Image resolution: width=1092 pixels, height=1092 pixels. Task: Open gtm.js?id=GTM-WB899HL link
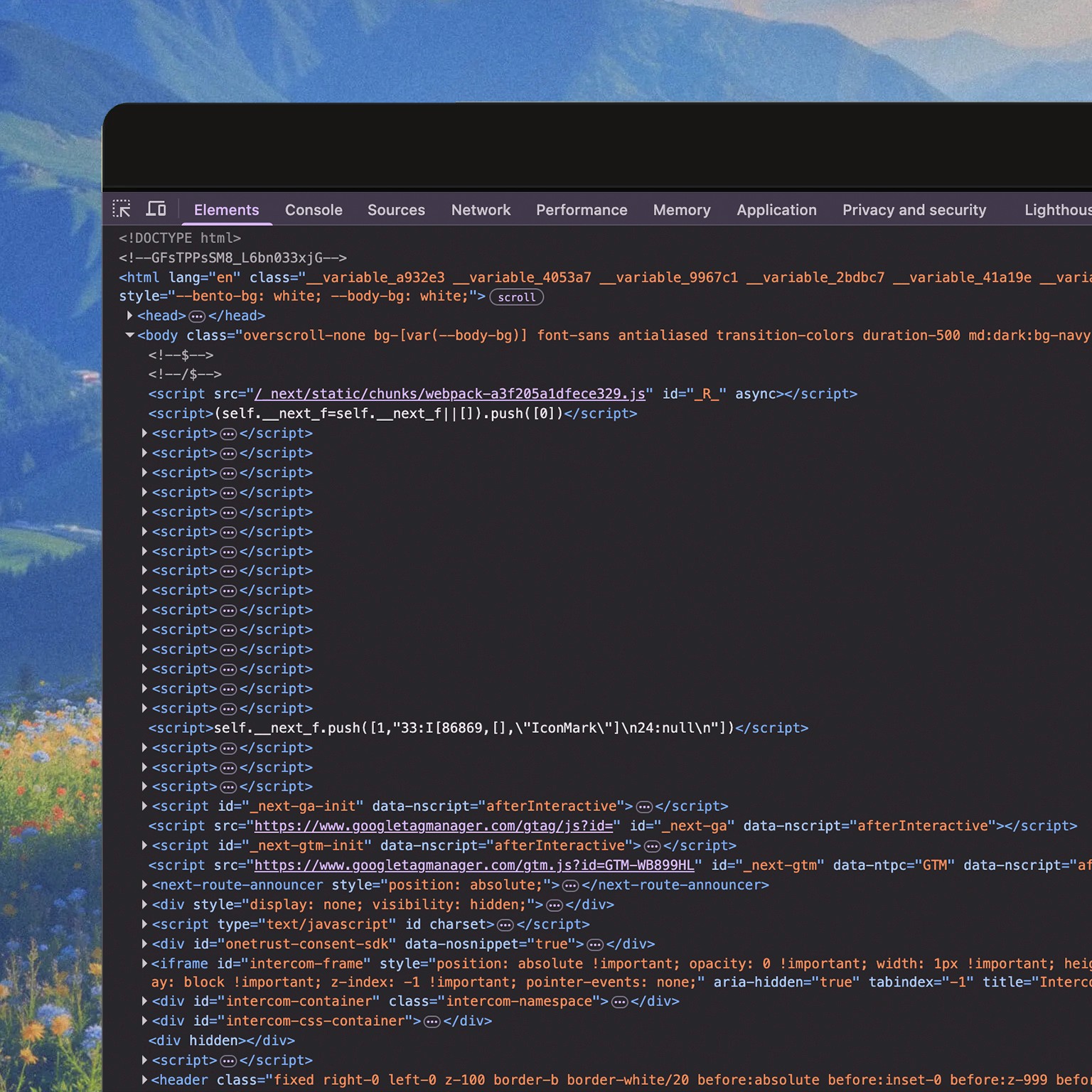pos(474,865)
